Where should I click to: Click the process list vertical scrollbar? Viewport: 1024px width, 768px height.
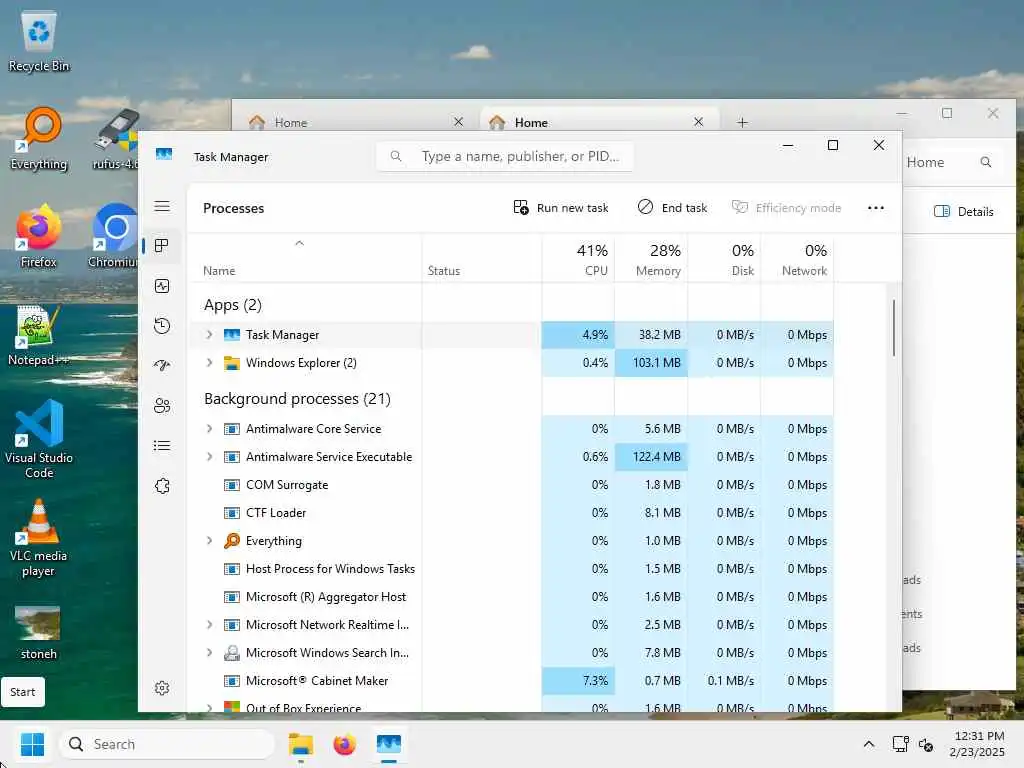click(x=893, y=328)
